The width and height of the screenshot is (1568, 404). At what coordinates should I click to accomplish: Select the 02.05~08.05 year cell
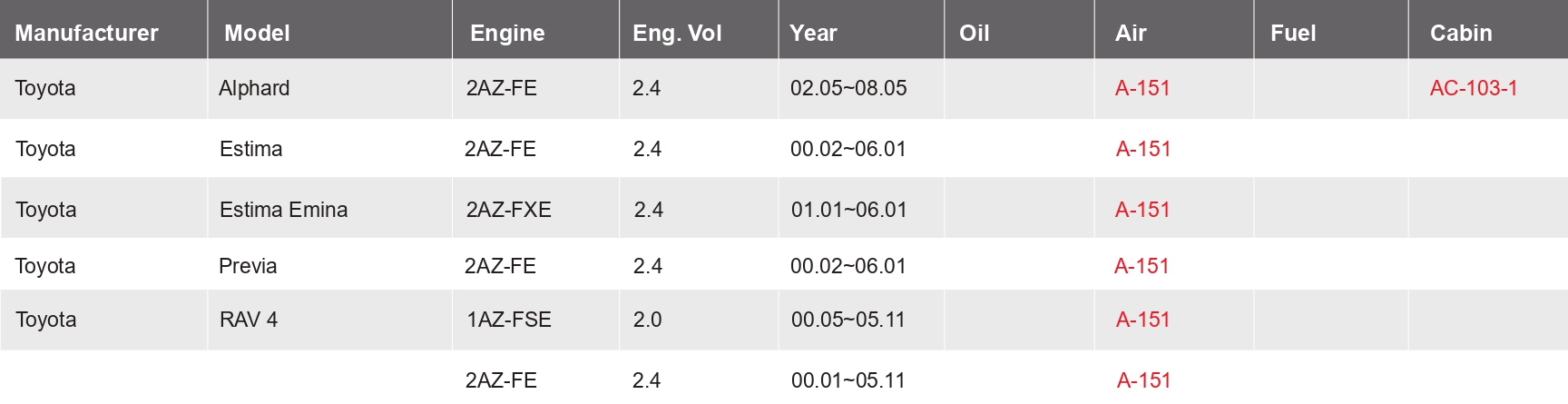[x=848, y=88]
